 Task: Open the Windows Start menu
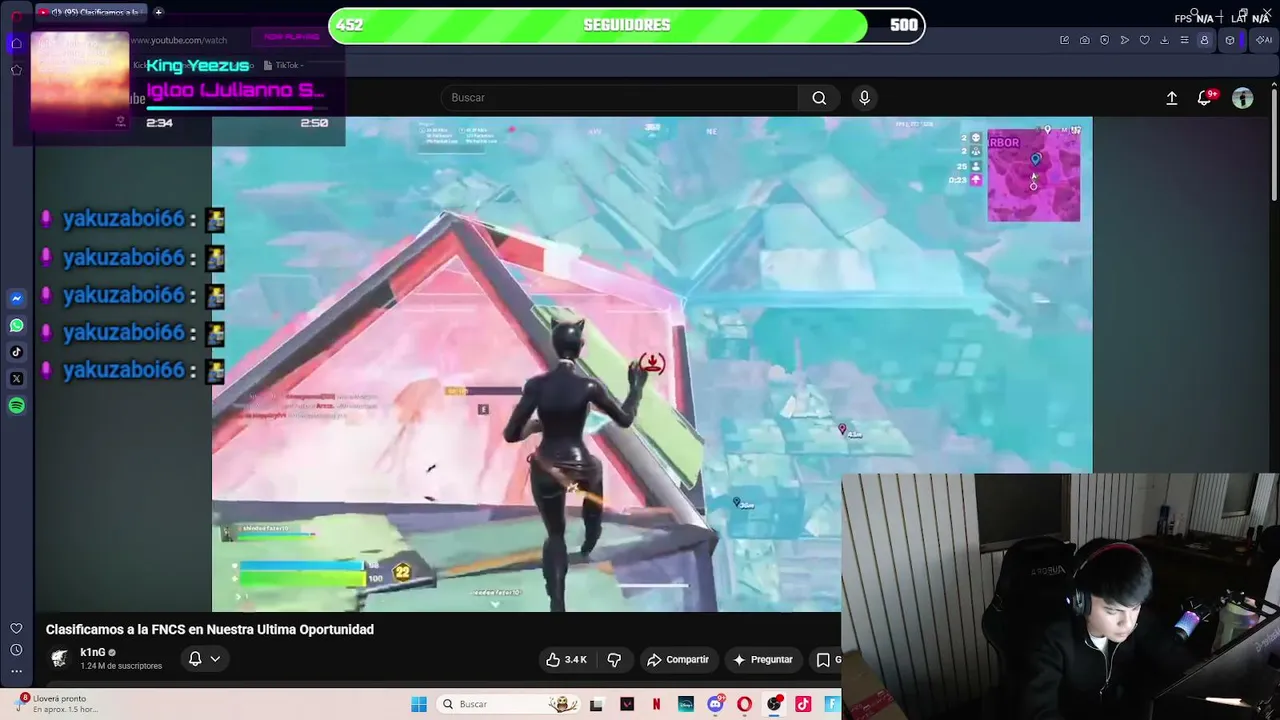(419, 704)
